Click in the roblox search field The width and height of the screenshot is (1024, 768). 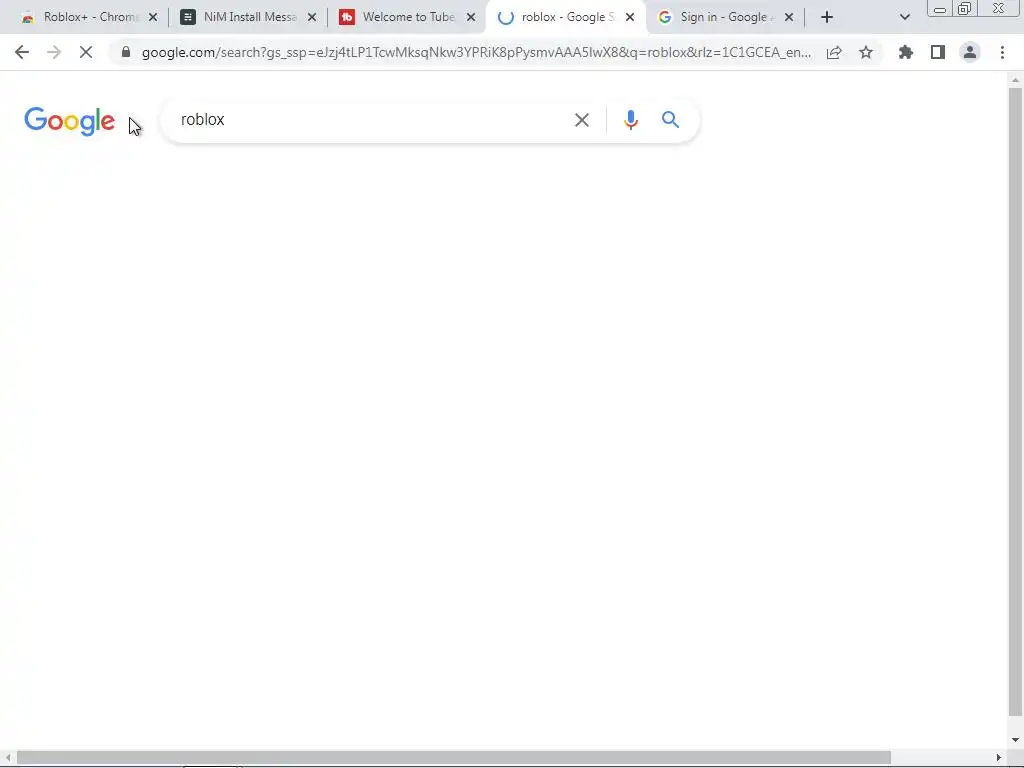point(372,120)
